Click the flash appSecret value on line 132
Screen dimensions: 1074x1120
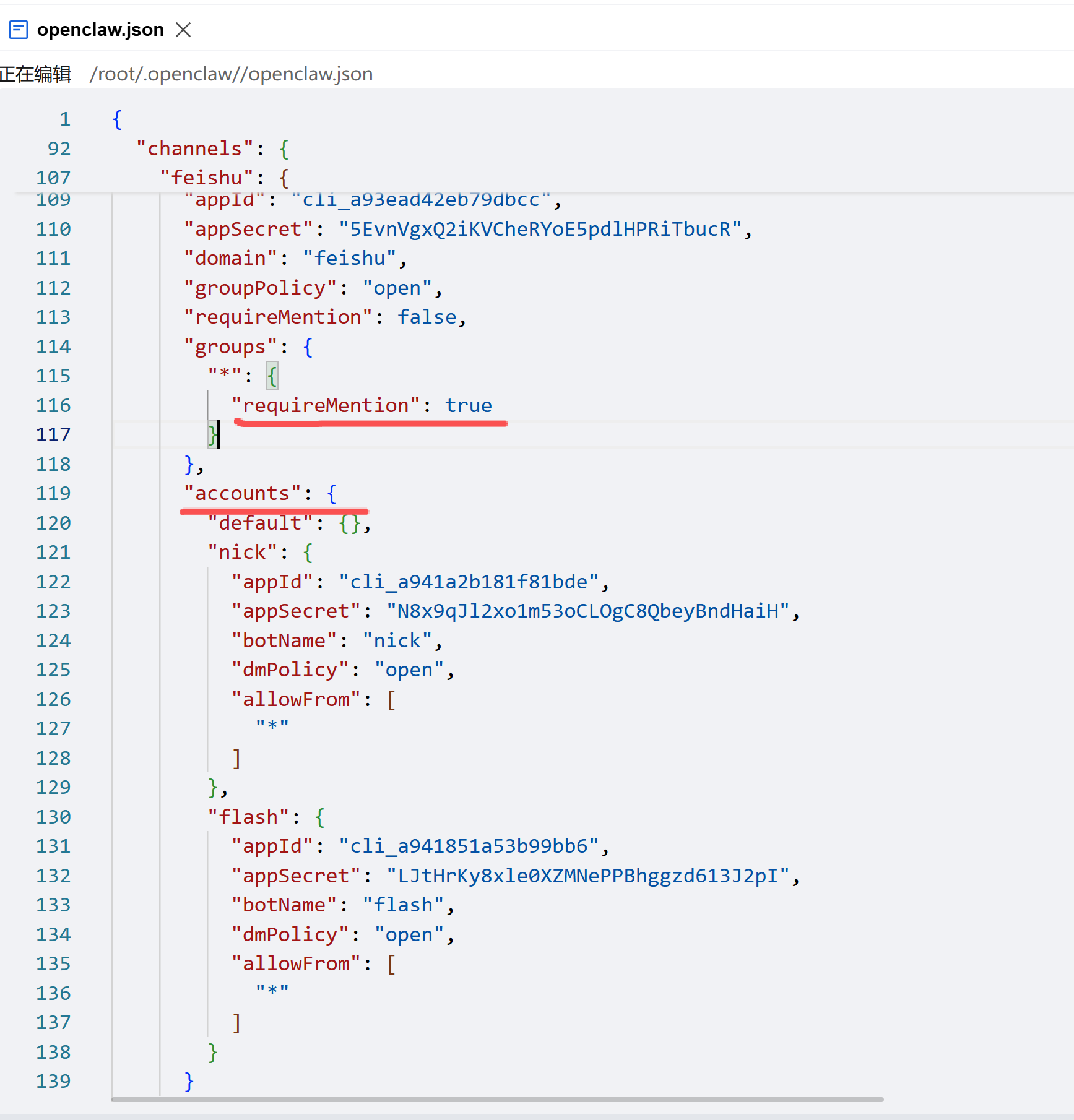coord(587,876)
